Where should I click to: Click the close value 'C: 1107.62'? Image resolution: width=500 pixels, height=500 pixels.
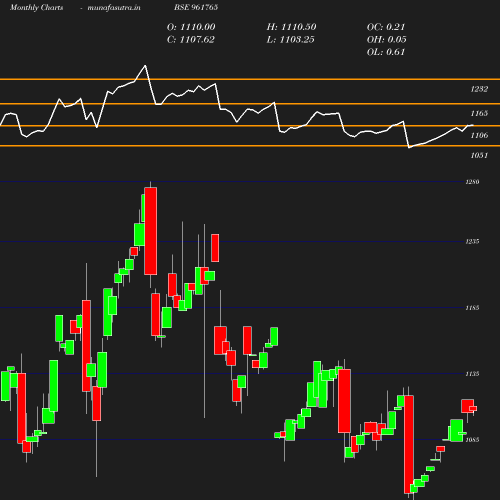(x=191, y=40)
